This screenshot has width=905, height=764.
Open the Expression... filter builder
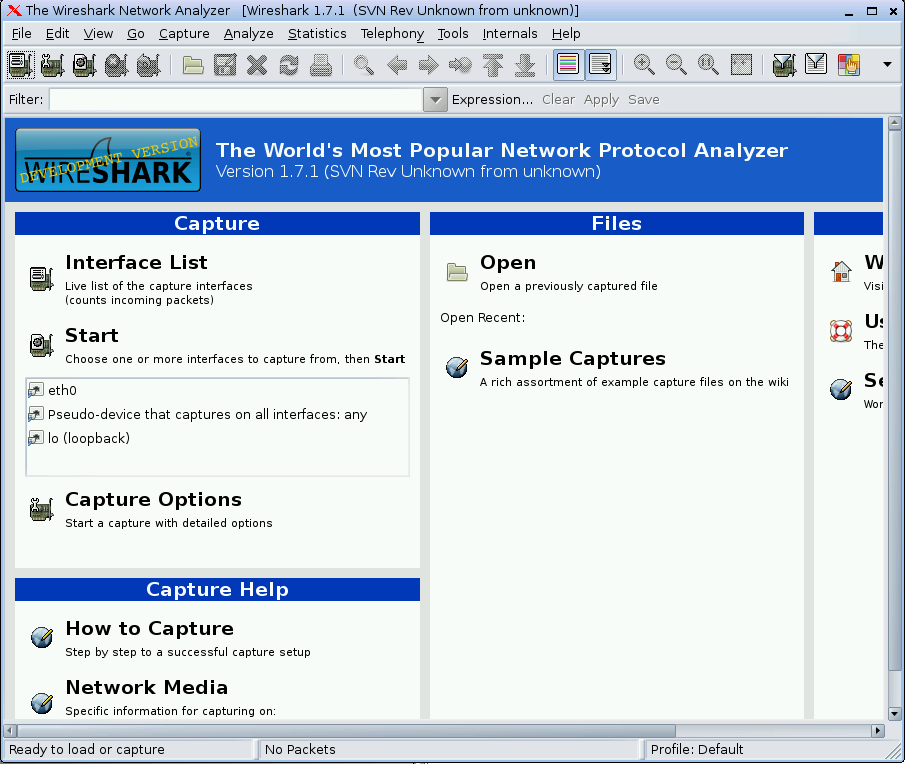tap(492, 100)
